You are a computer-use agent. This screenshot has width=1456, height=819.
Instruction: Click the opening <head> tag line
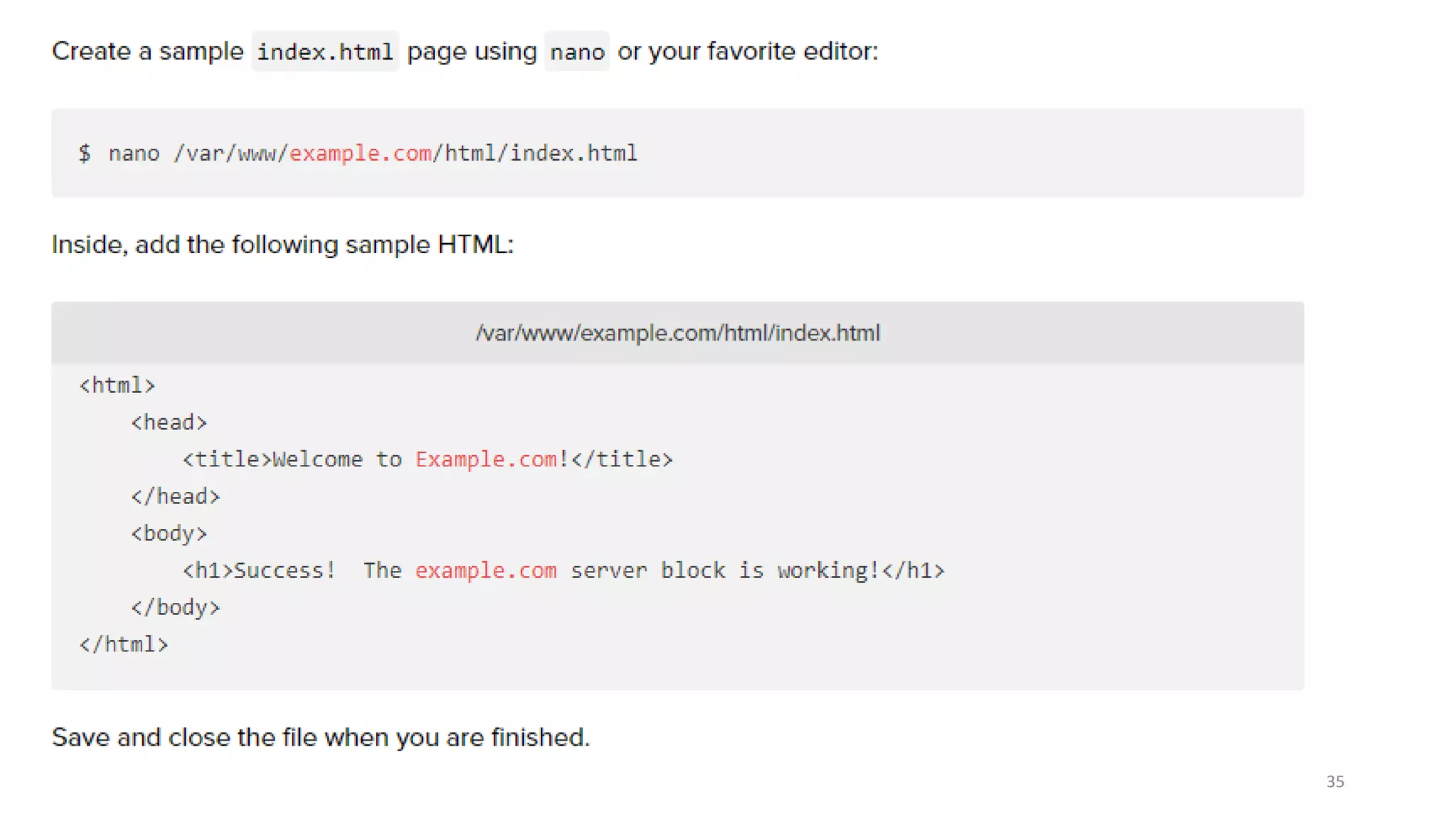coord(169,422)
